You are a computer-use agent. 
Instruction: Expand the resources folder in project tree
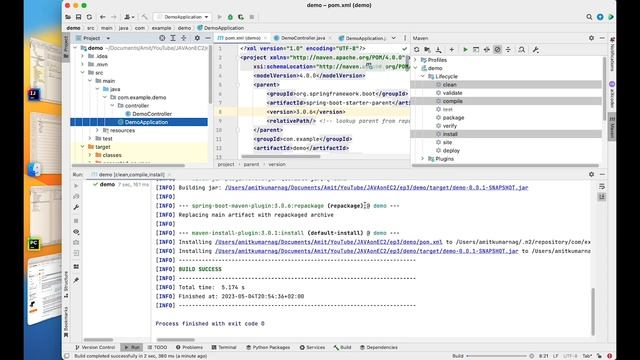click(x=97, y=130)
